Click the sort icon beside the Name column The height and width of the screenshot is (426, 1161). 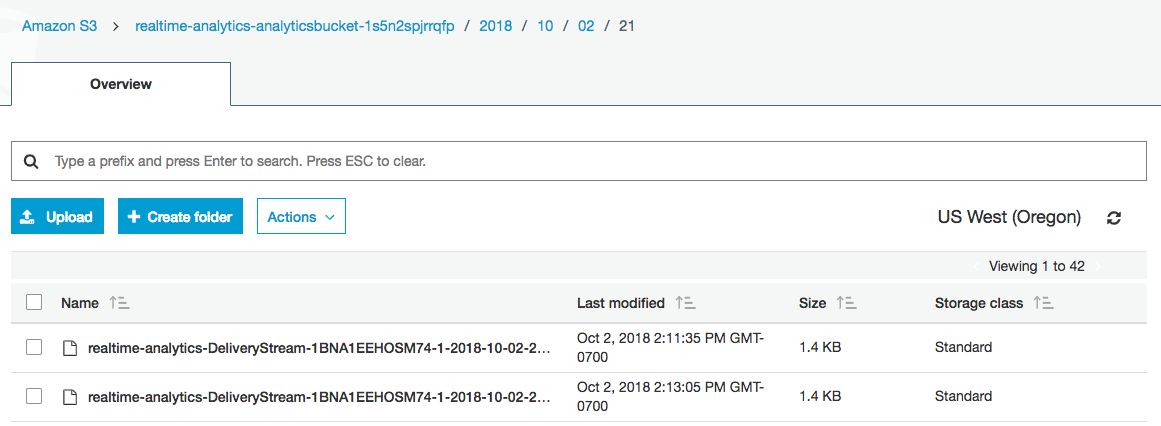pos(119,303)
